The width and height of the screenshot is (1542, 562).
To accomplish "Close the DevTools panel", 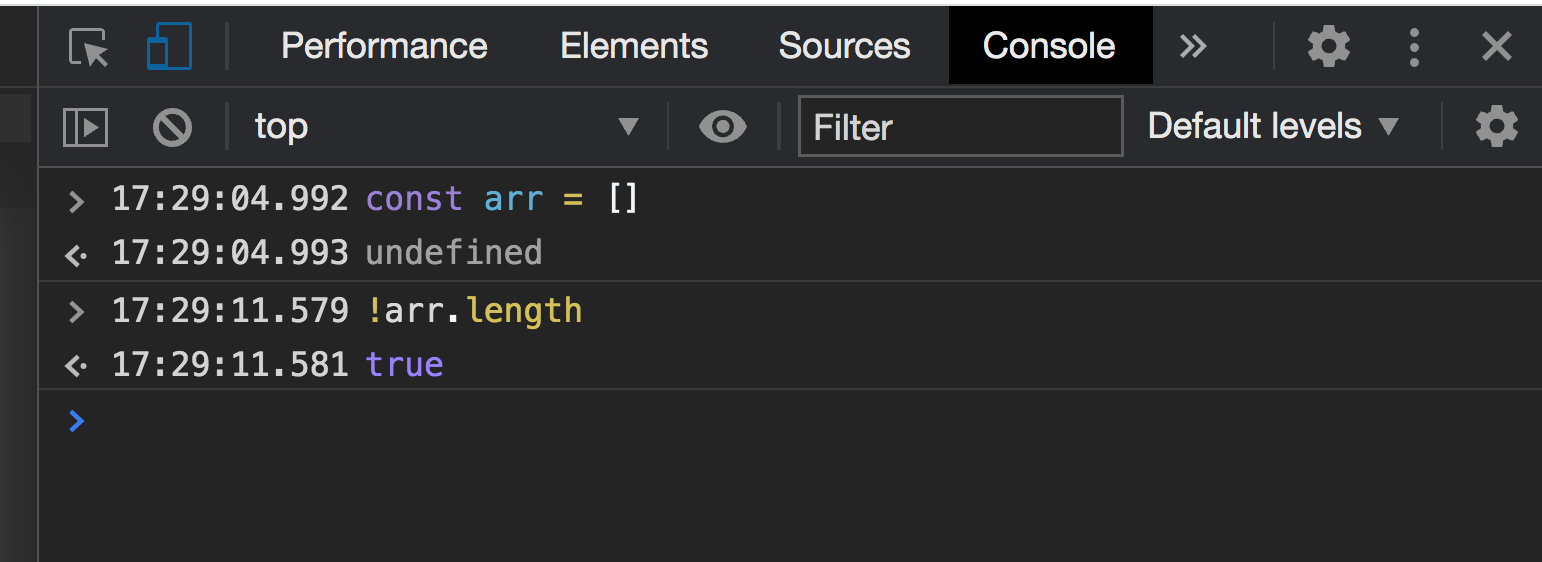I will pos(1496,47).
